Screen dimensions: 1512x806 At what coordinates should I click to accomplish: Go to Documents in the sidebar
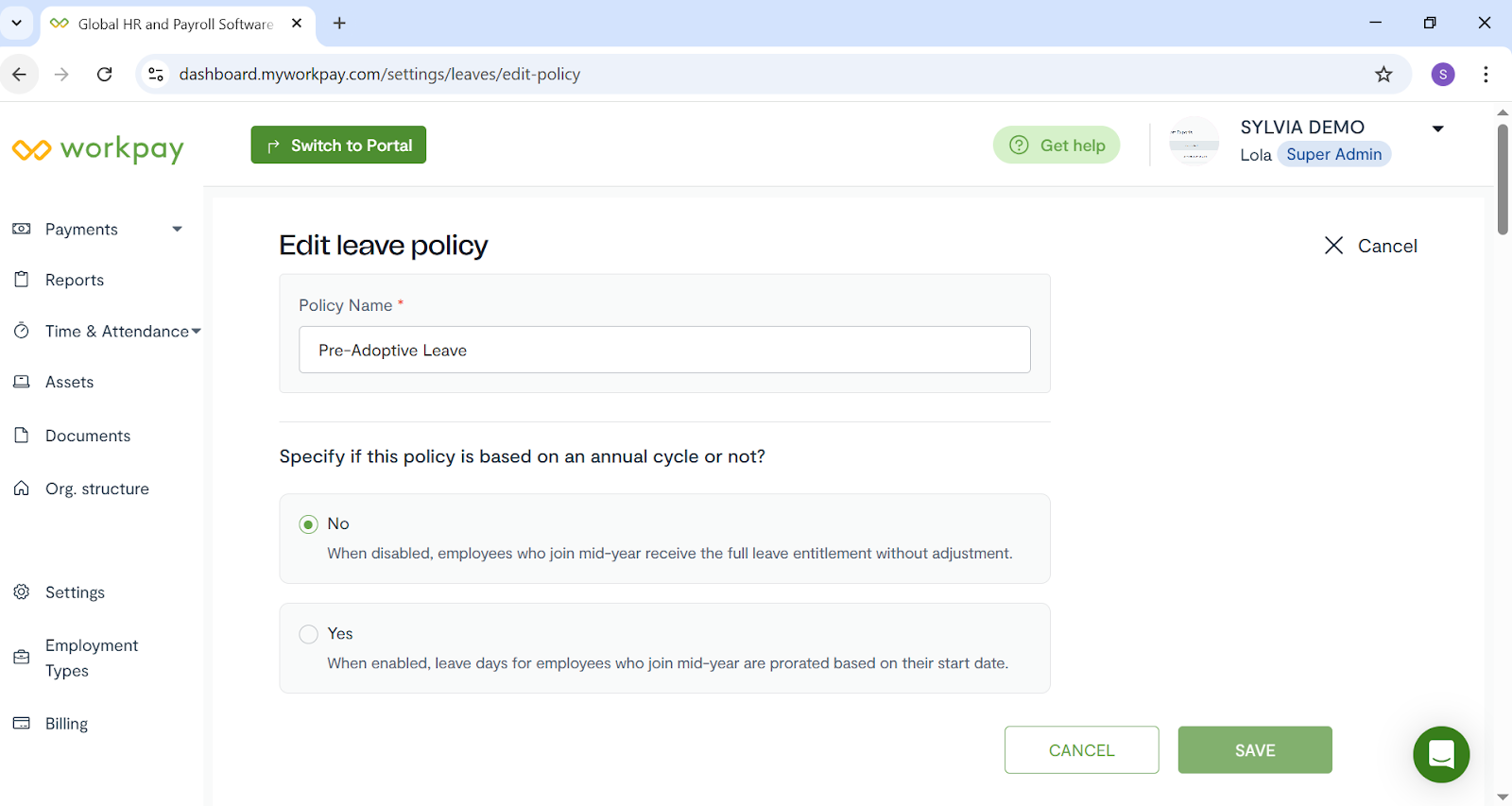point(88,436)
